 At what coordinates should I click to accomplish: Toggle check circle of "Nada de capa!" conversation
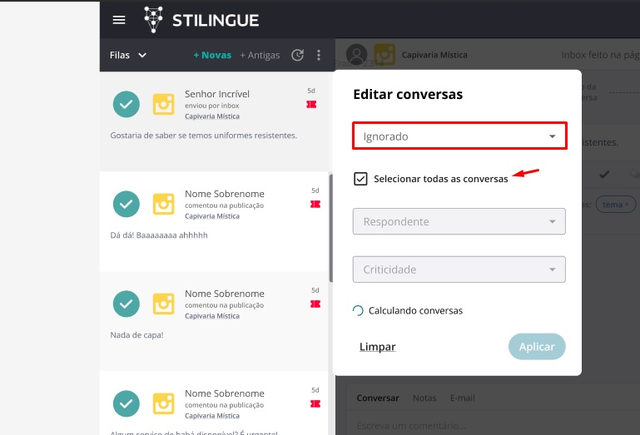tap(126, 304)
